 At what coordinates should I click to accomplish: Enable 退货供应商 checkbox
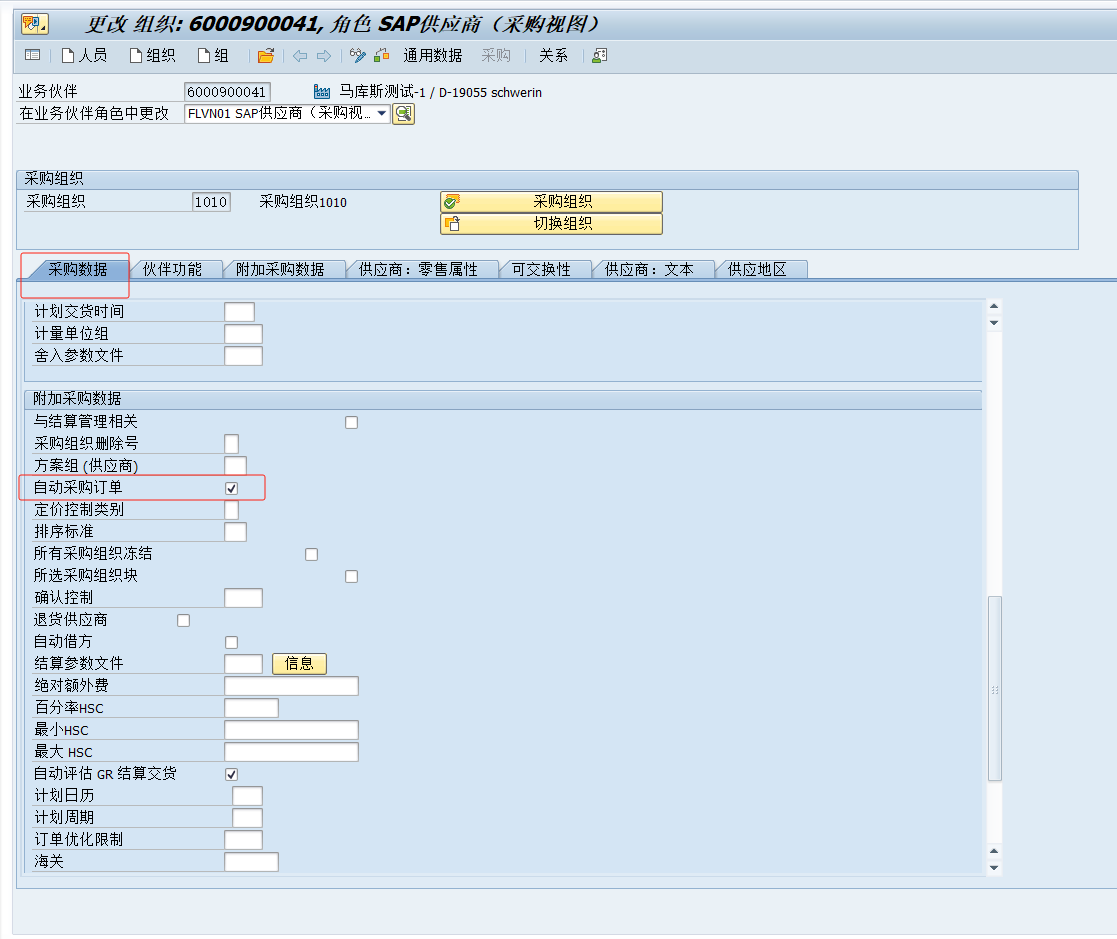point(183,621)
